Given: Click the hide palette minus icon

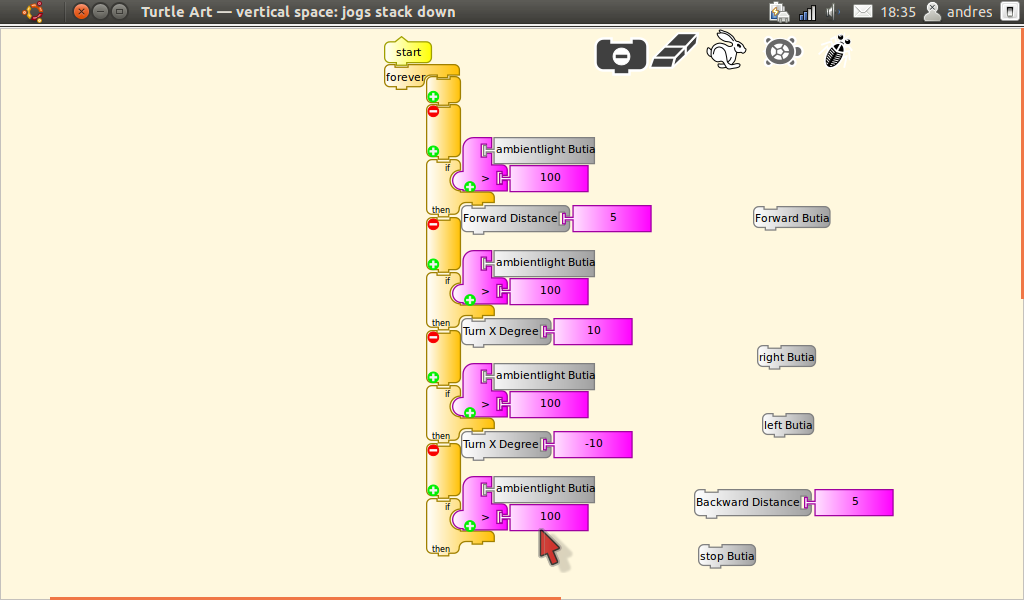Looking at the screenshot, I should (621, 55).
